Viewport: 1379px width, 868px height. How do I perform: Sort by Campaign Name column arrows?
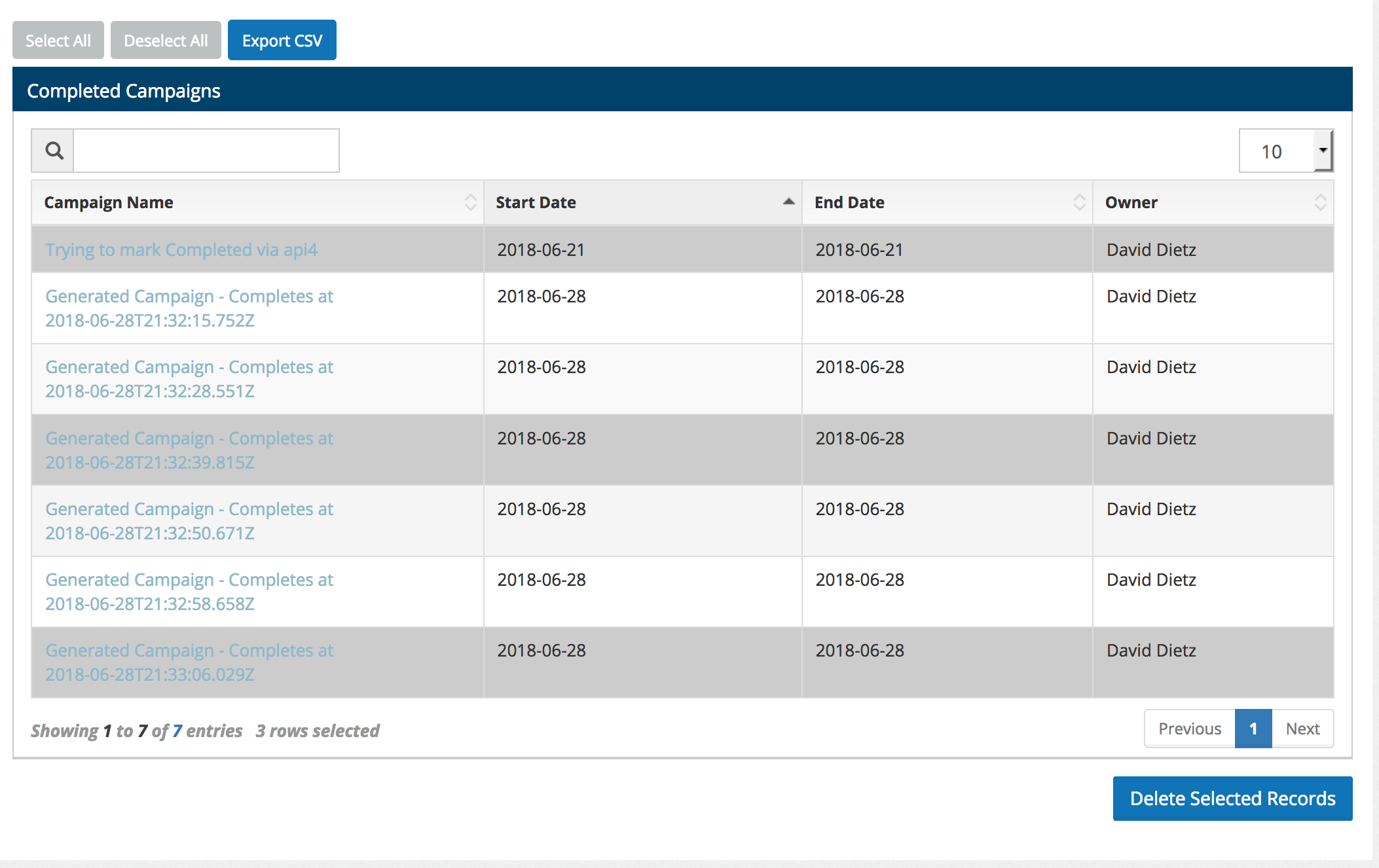tap(470, 202)
